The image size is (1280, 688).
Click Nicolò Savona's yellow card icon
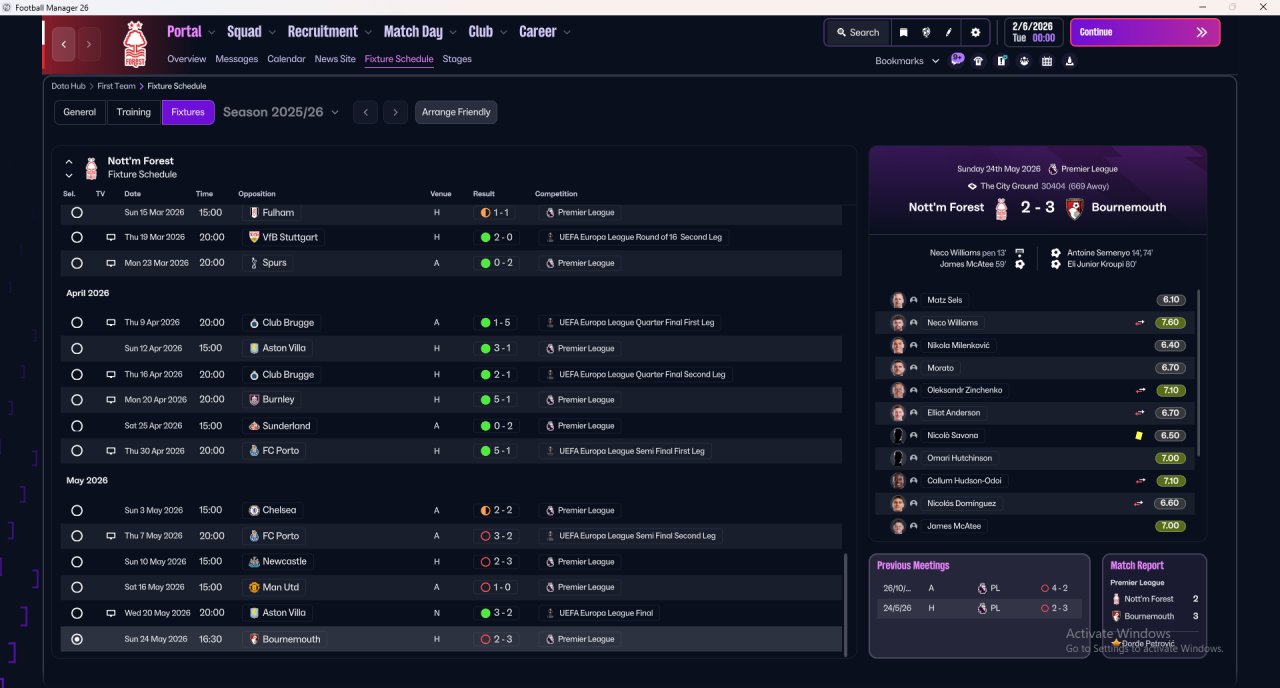(x=1138, y=435)
